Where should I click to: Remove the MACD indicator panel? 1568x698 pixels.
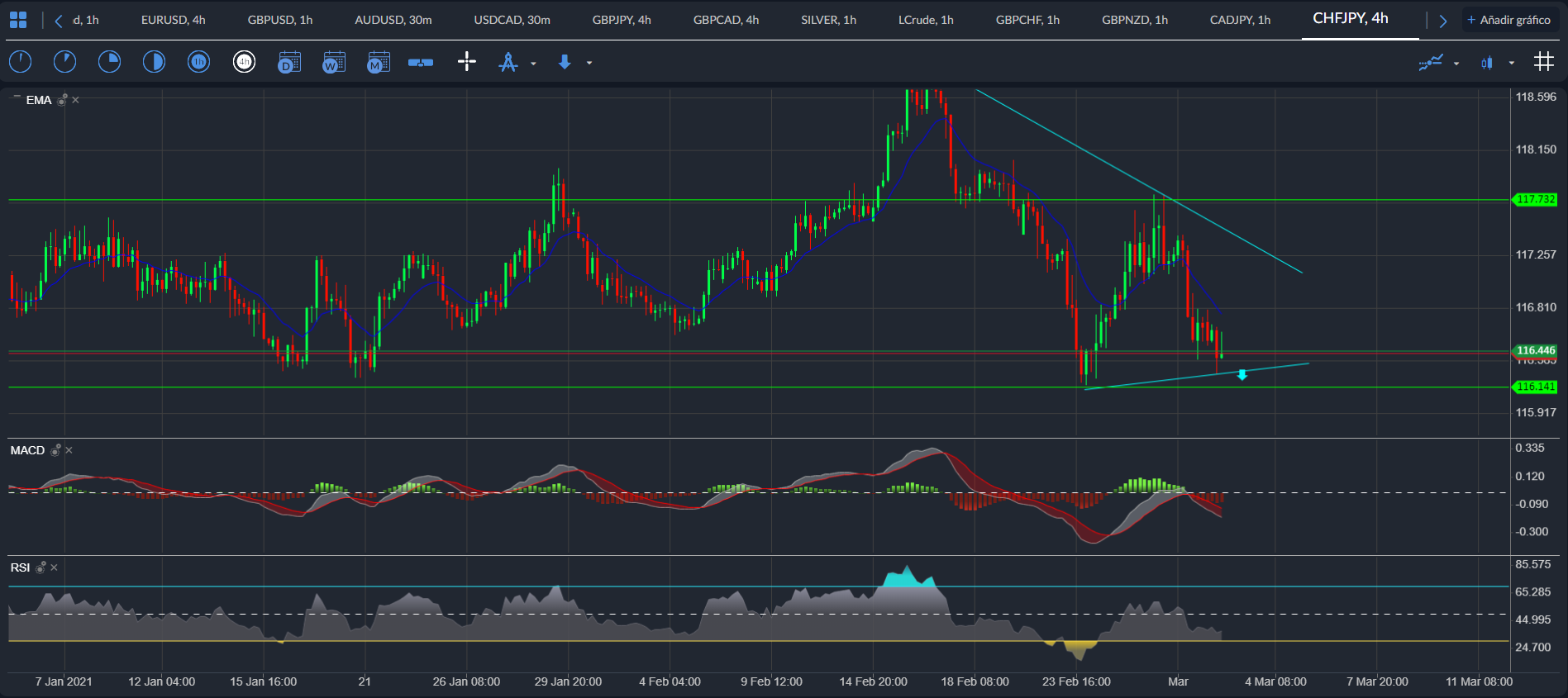[69, 450]
